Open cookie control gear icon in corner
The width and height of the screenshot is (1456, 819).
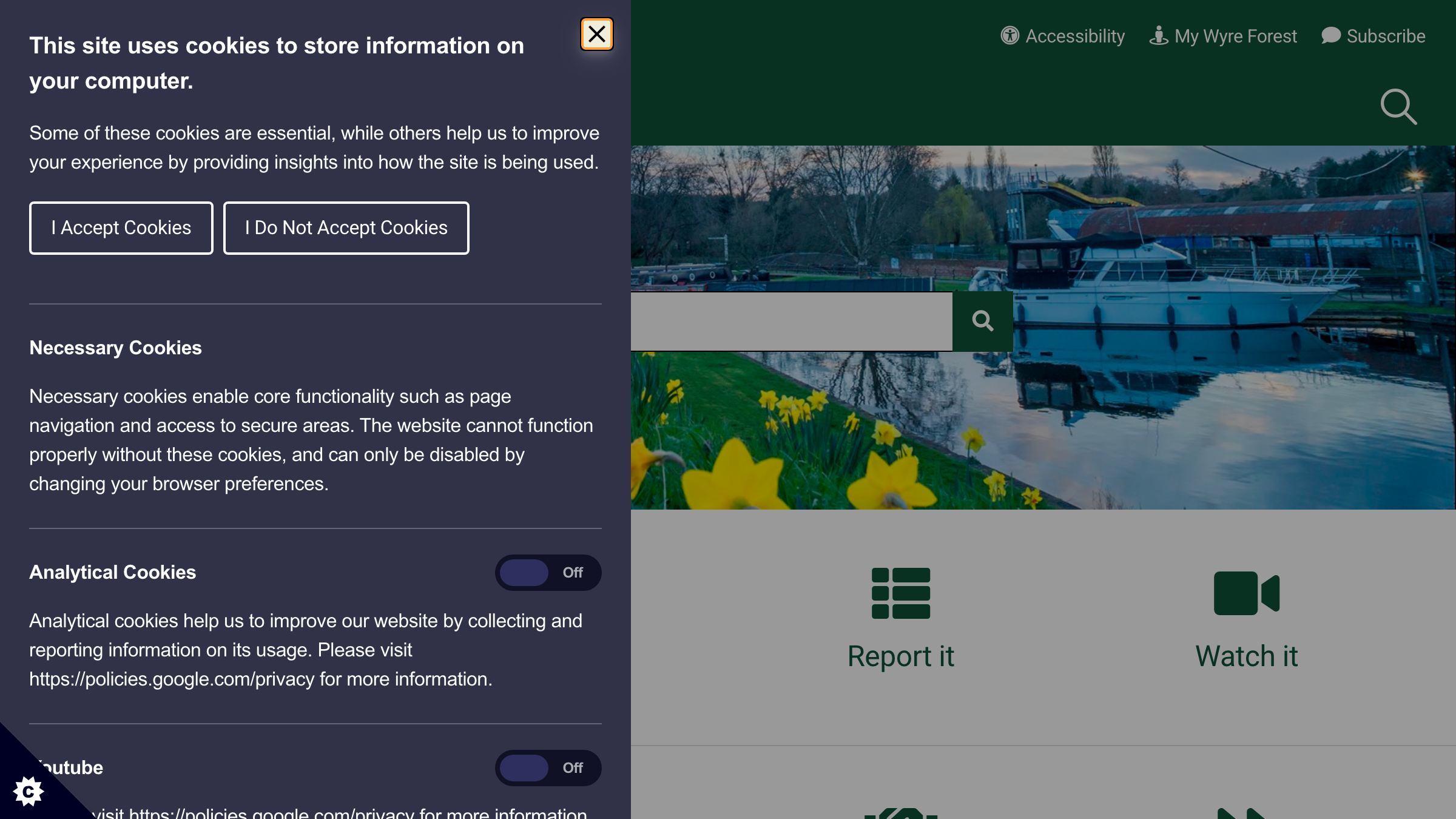coord(28,791)
